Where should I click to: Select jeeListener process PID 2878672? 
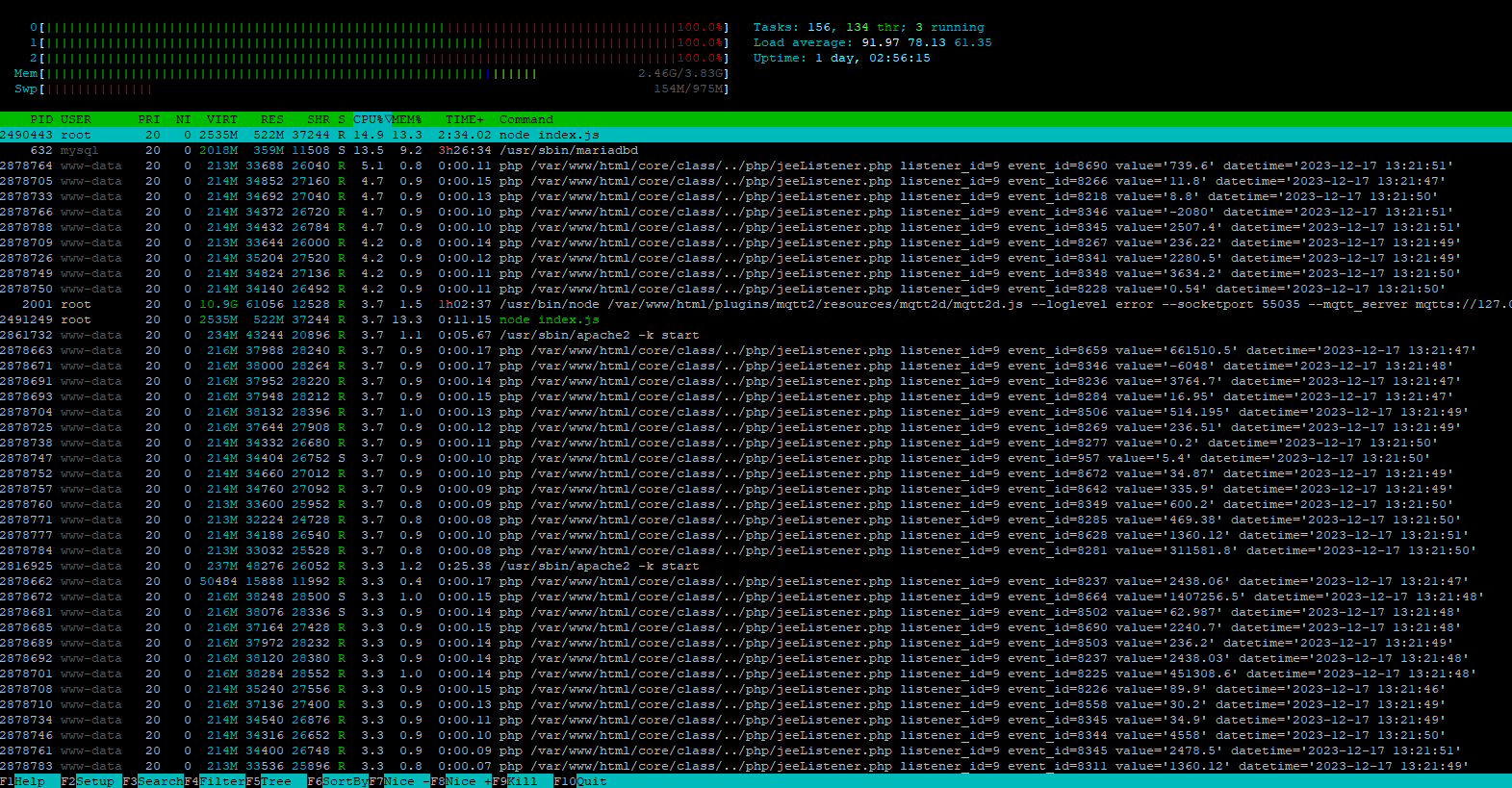click(x=756, y=597)
